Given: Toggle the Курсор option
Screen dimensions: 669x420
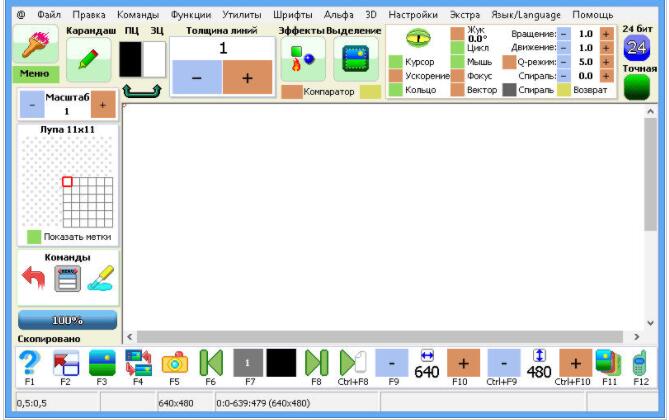Looking at the screenshot, I should point(396,62).
